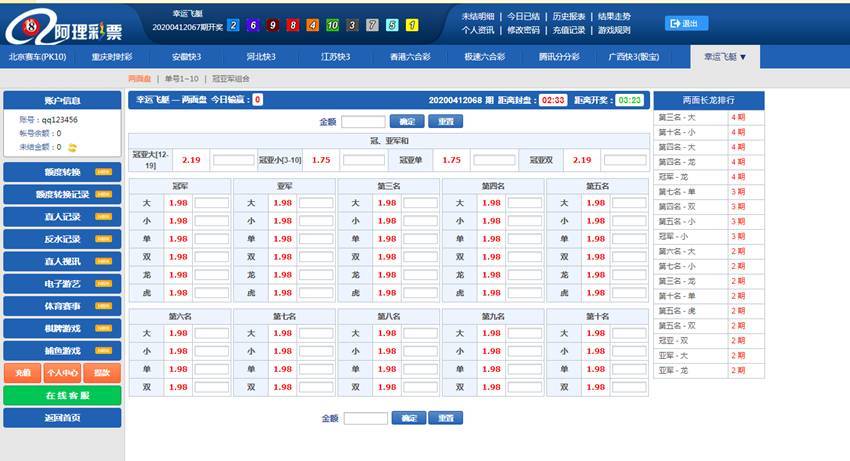This screenshot has height=461, width=850.
Task: Click the blue number 2 result ball
Action: [x=234, y=25]
